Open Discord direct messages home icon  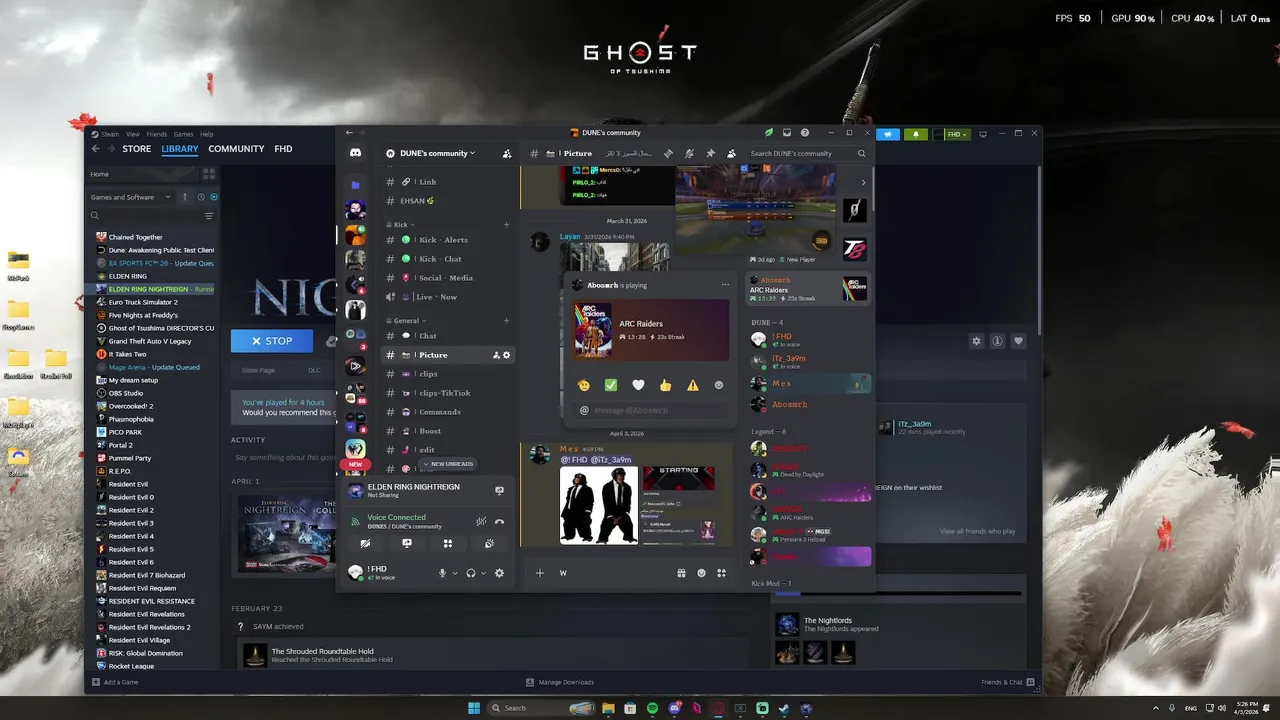pos(355,153)
